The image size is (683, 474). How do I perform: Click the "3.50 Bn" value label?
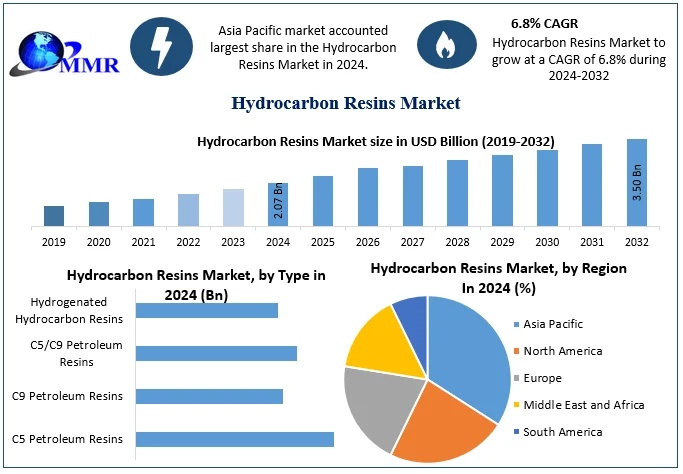(x=637, y=182)
